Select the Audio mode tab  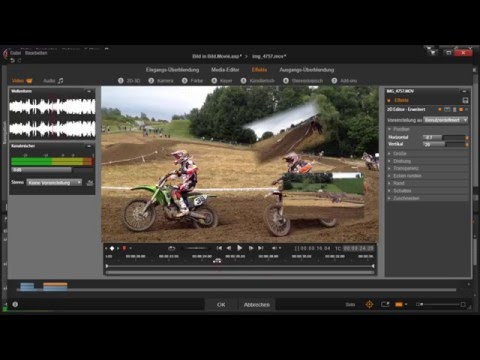click(53, 81)
